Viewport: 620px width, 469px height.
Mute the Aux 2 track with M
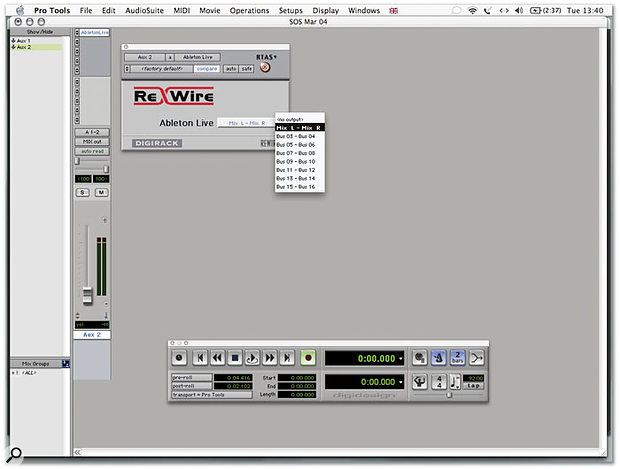click(x=101, y=193)
